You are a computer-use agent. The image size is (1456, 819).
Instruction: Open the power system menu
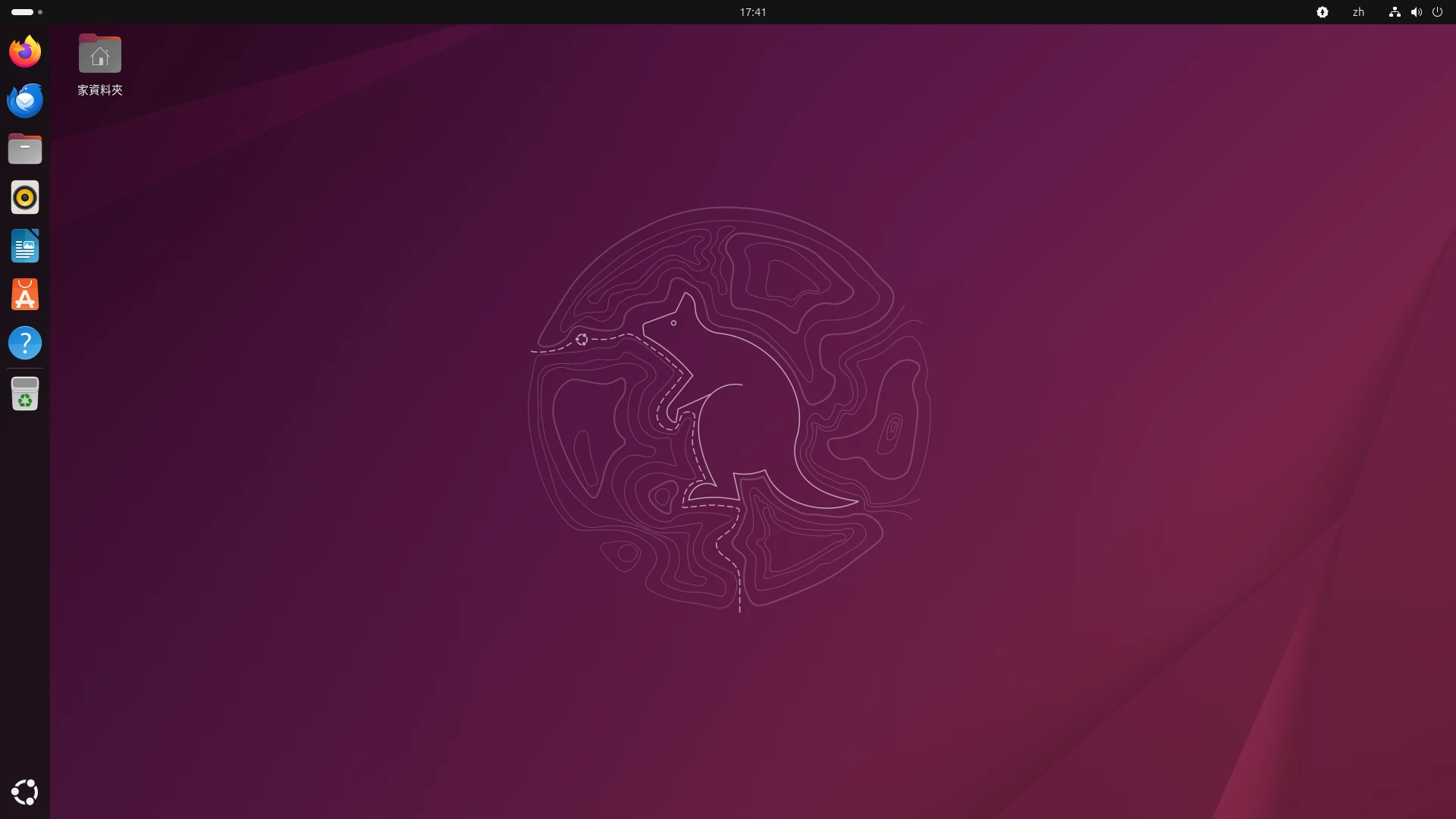tap(1437, 12)
